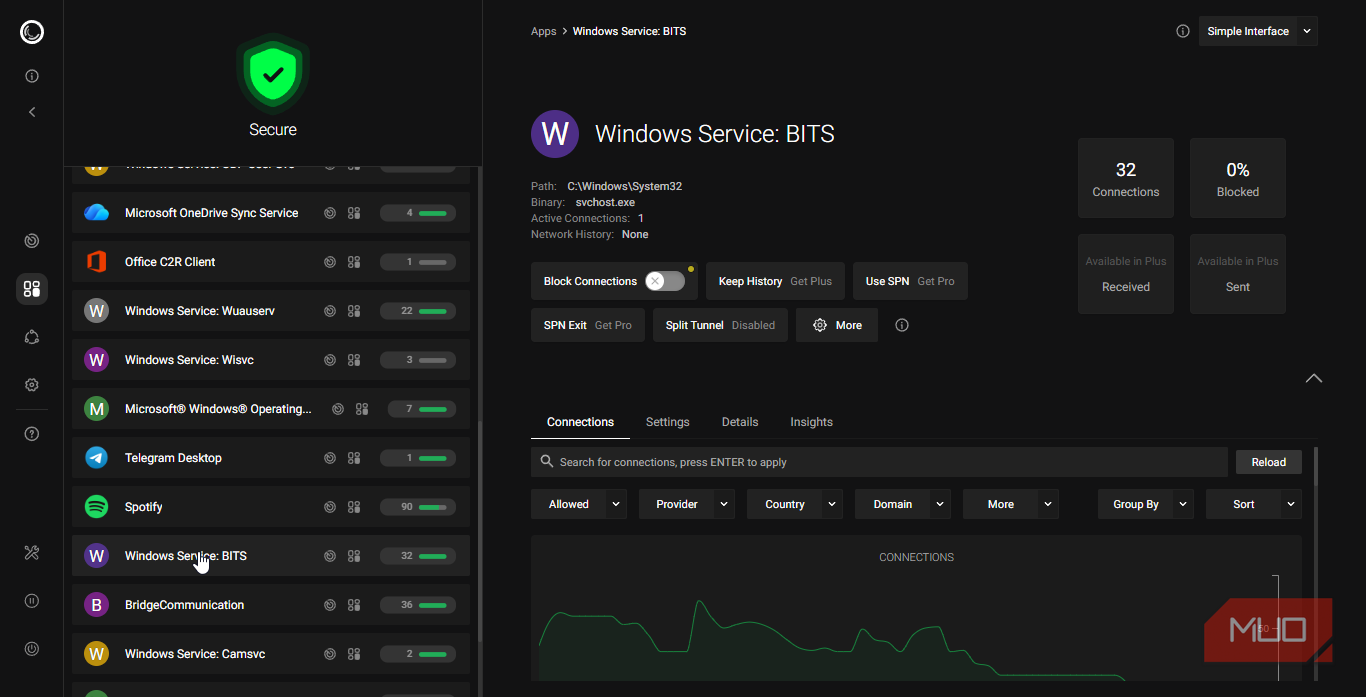Click the Wuauserv connection bar showing 22
The width and height of the screenshot is (1366, 697).
418,311
